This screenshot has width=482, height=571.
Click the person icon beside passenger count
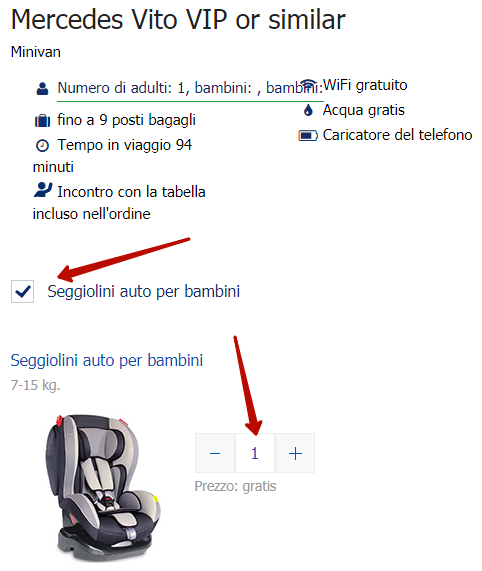click(42, 88)
